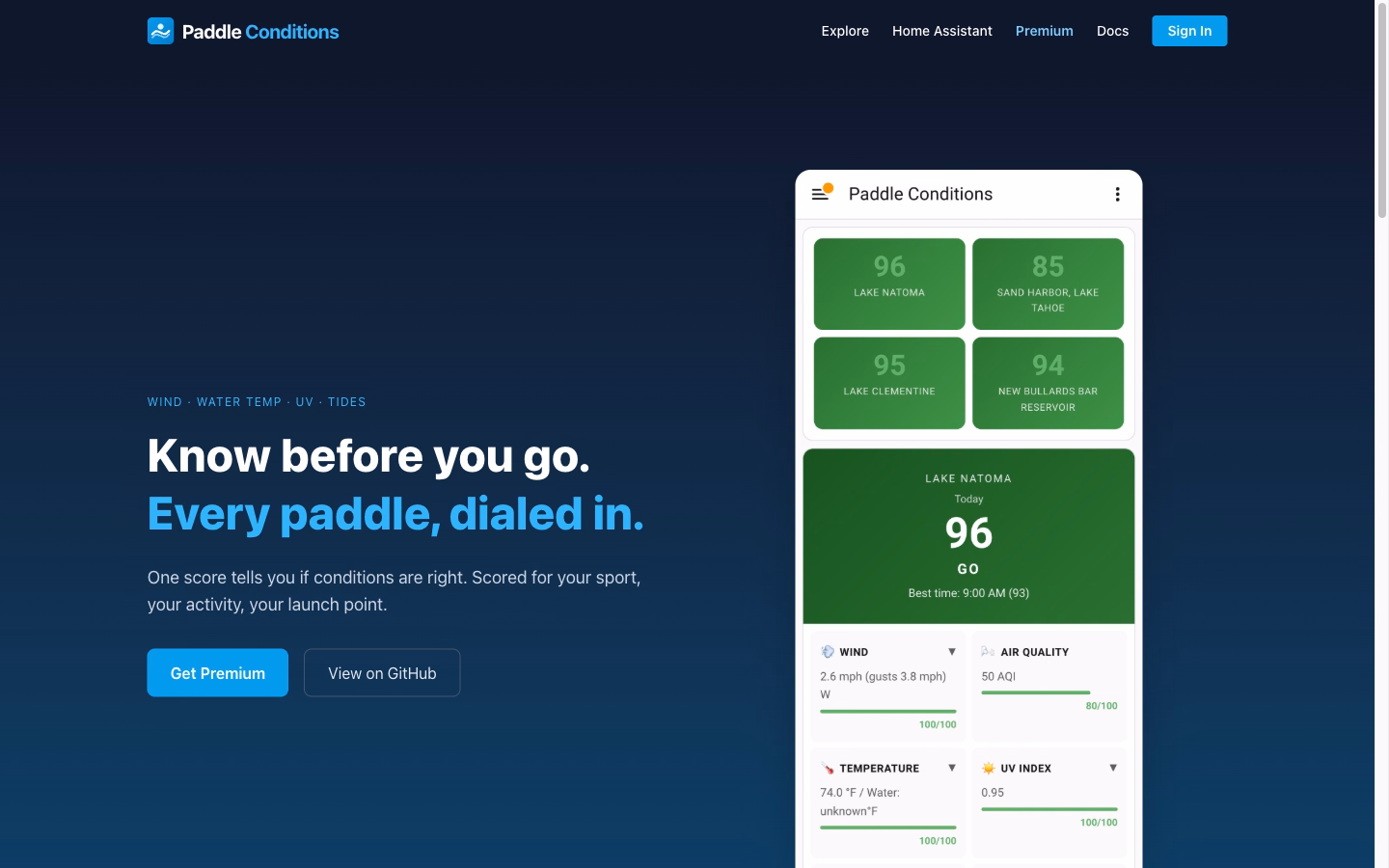The image size is (1389, 868).
Task: Click View on GitHub button
Action: point(382,672)
